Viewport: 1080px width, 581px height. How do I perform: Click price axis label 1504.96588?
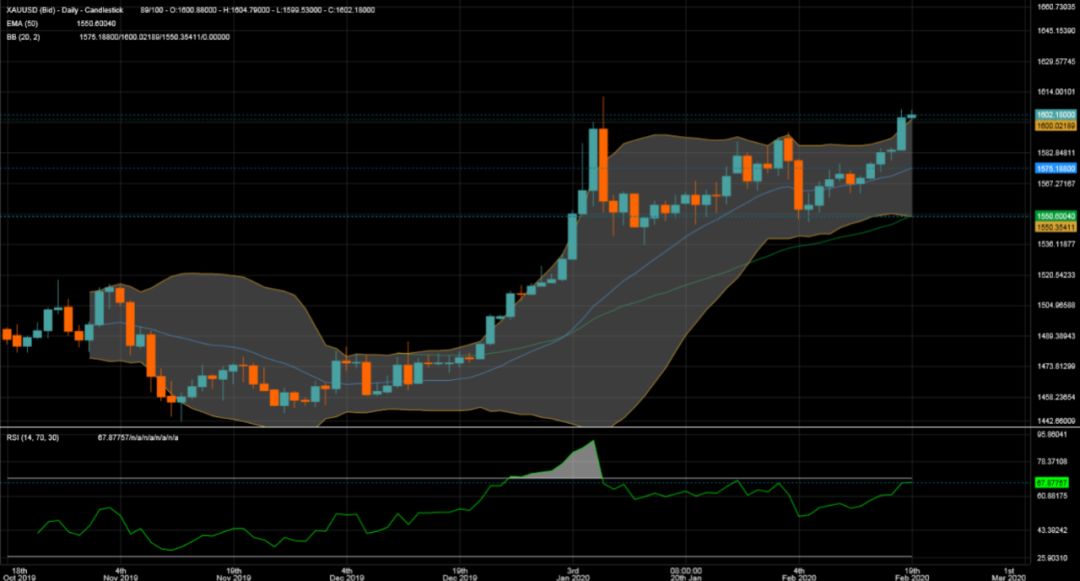1056,305
